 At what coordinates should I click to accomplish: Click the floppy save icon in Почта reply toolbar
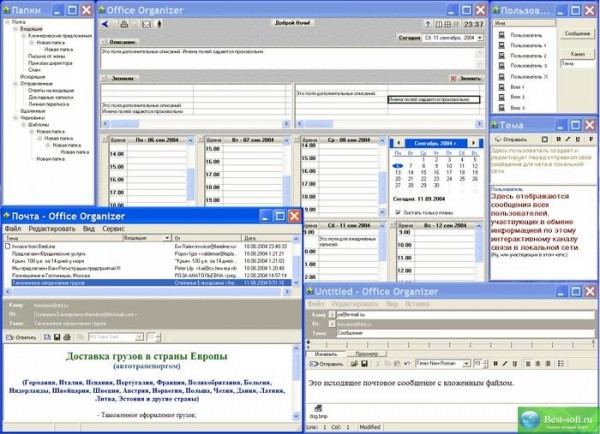(57, 337)
